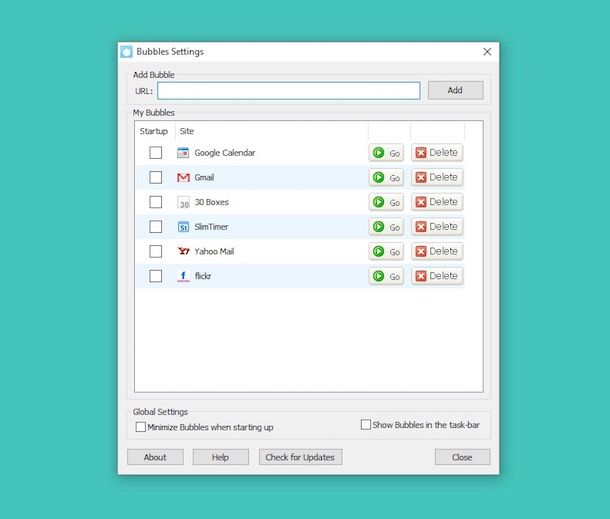
Task: Toggle the SlimTimer startup checkbox
Action: point(156,227)
